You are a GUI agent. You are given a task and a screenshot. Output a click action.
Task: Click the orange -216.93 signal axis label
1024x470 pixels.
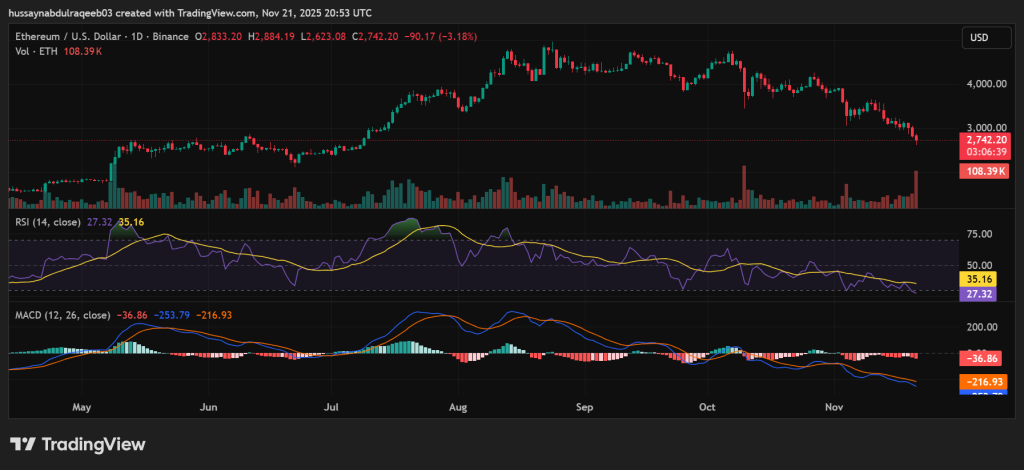979,382
